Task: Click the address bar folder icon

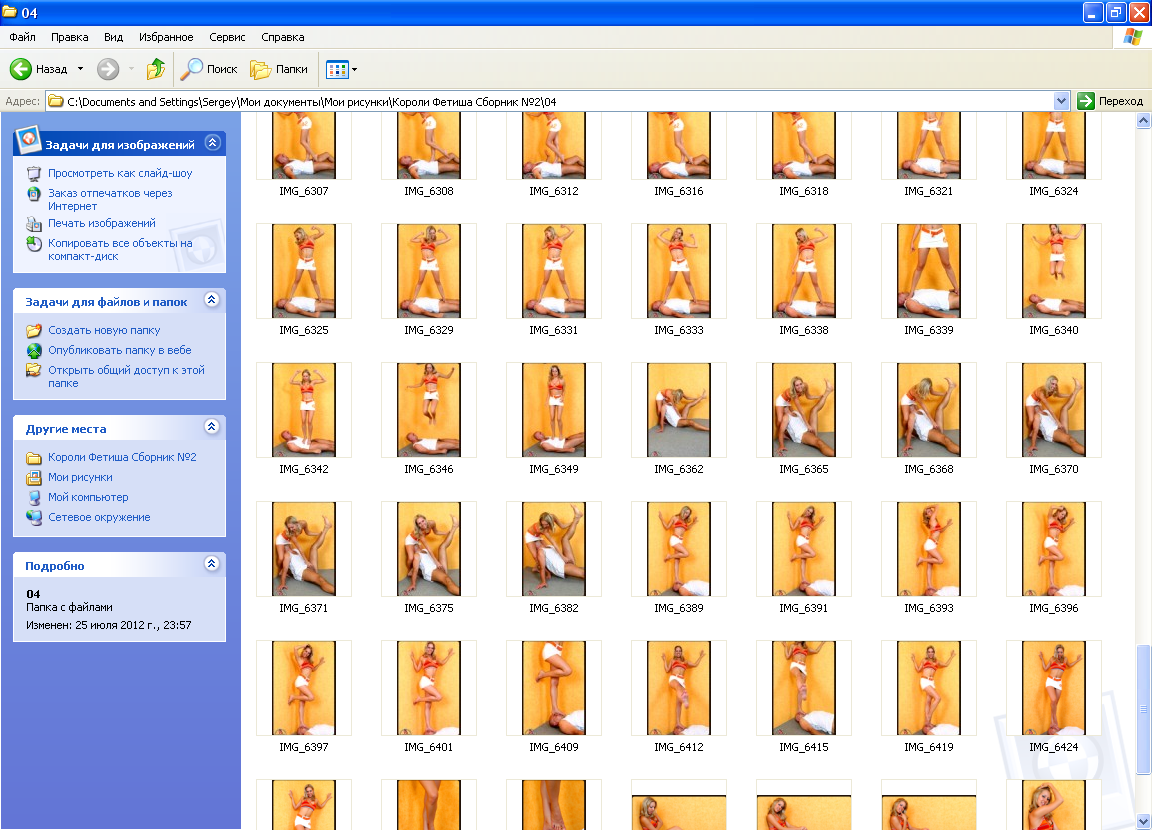Action: tap(56, 101)
